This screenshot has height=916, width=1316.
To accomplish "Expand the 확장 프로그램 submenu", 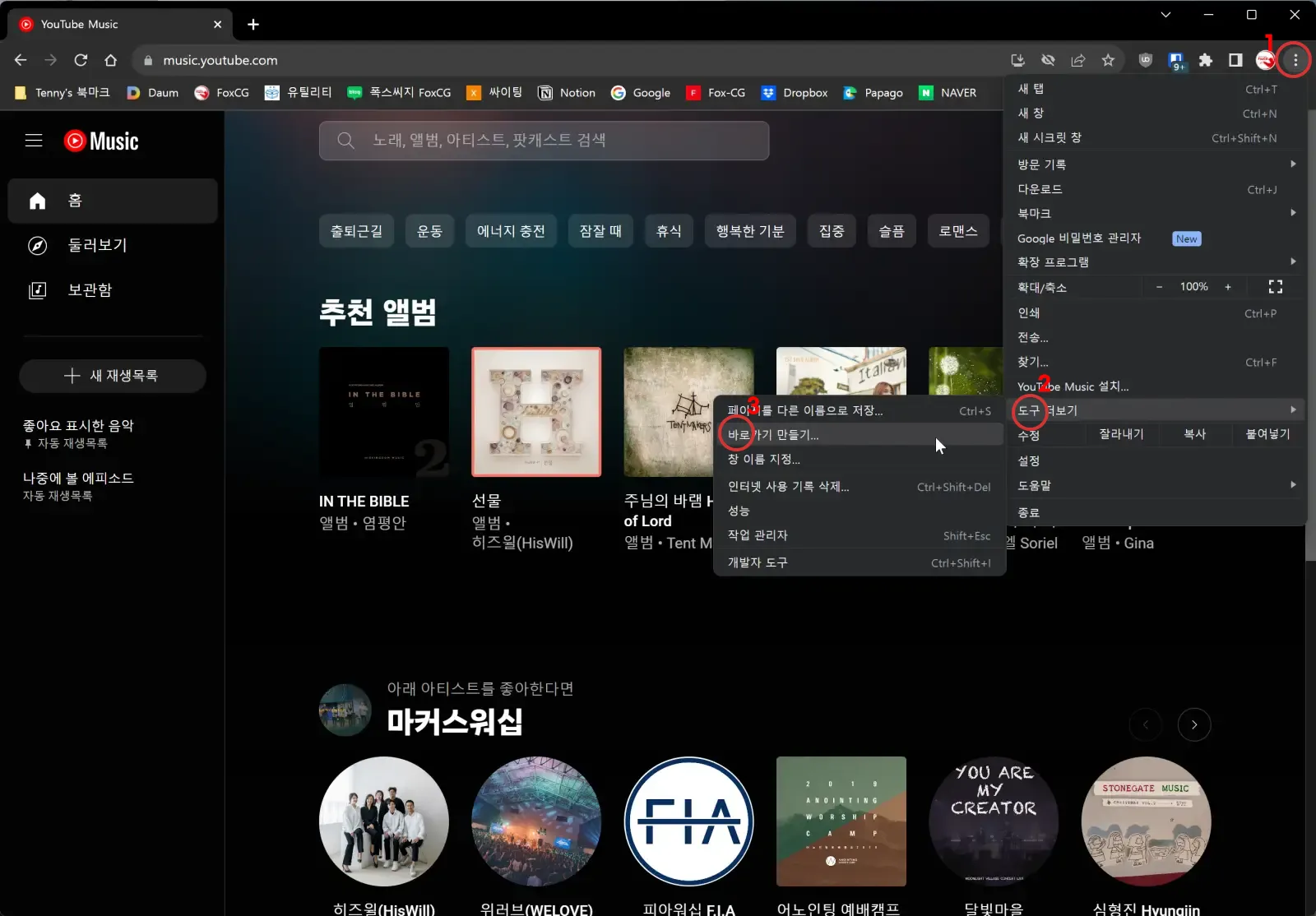I will click(1156, 261).
